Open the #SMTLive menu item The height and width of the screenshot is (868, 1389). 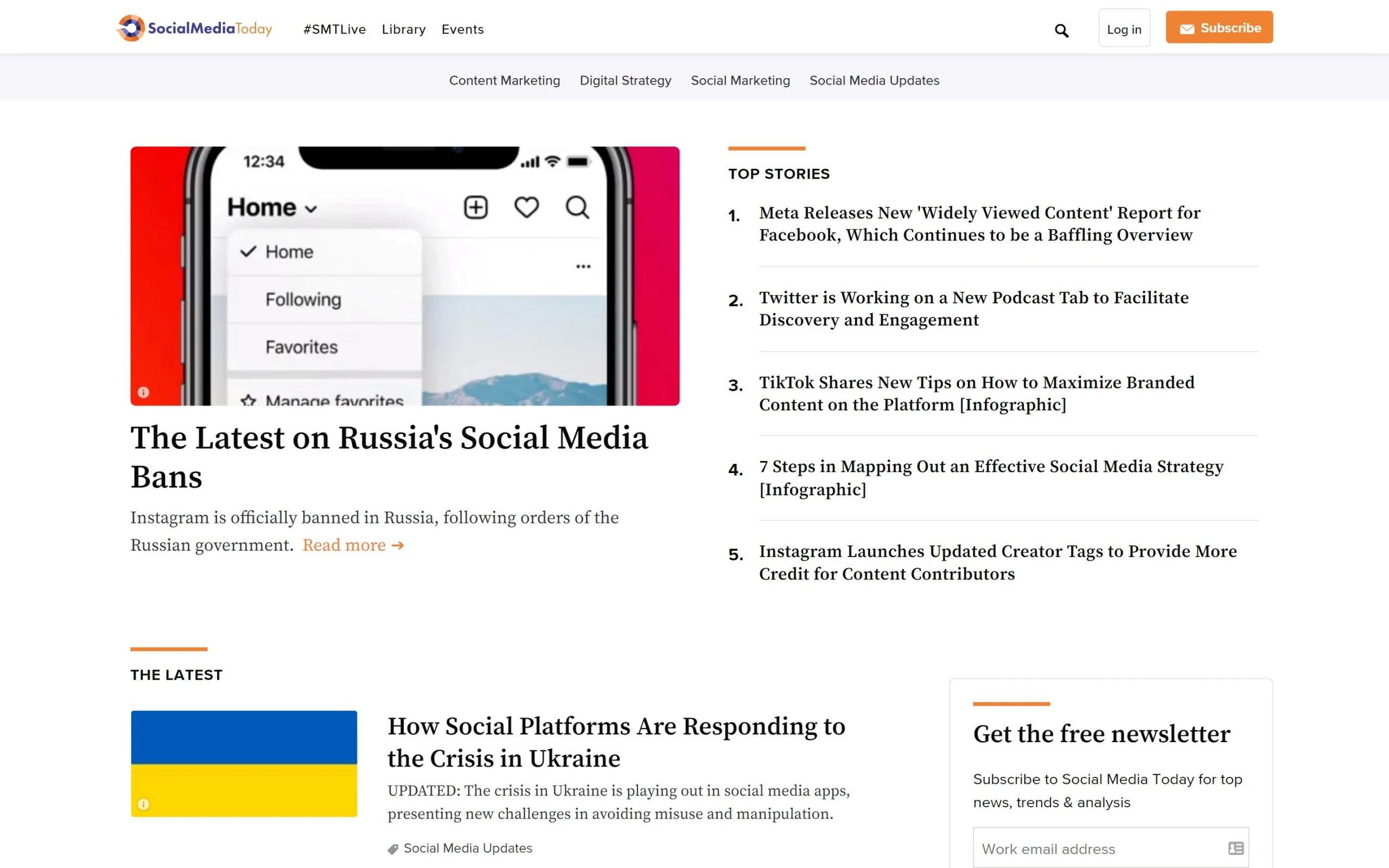[x=335, y=29]
